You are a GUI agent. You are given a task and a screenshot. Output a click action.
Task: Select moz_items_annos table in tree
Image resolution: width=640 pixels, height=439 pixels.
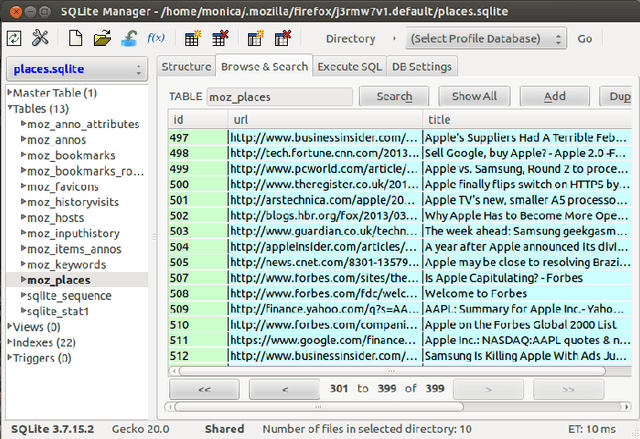click(x=74, y=249)
